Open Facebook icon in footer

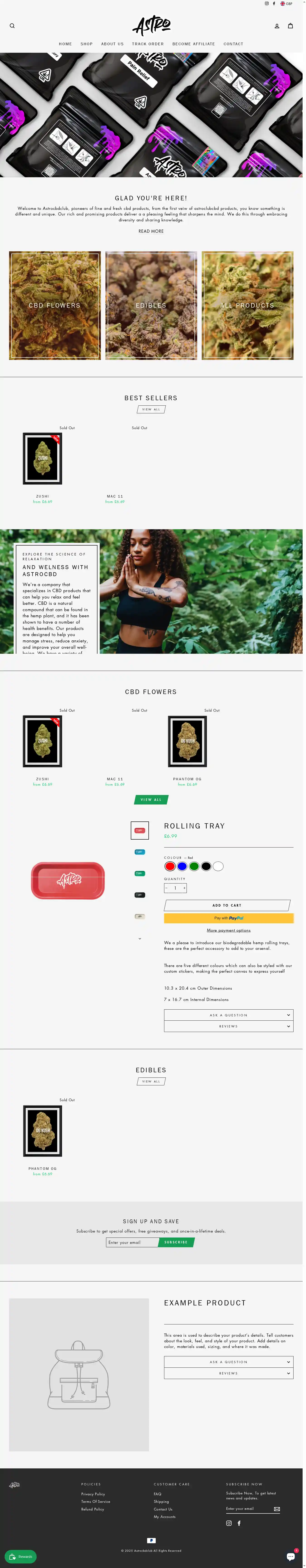239,1523
